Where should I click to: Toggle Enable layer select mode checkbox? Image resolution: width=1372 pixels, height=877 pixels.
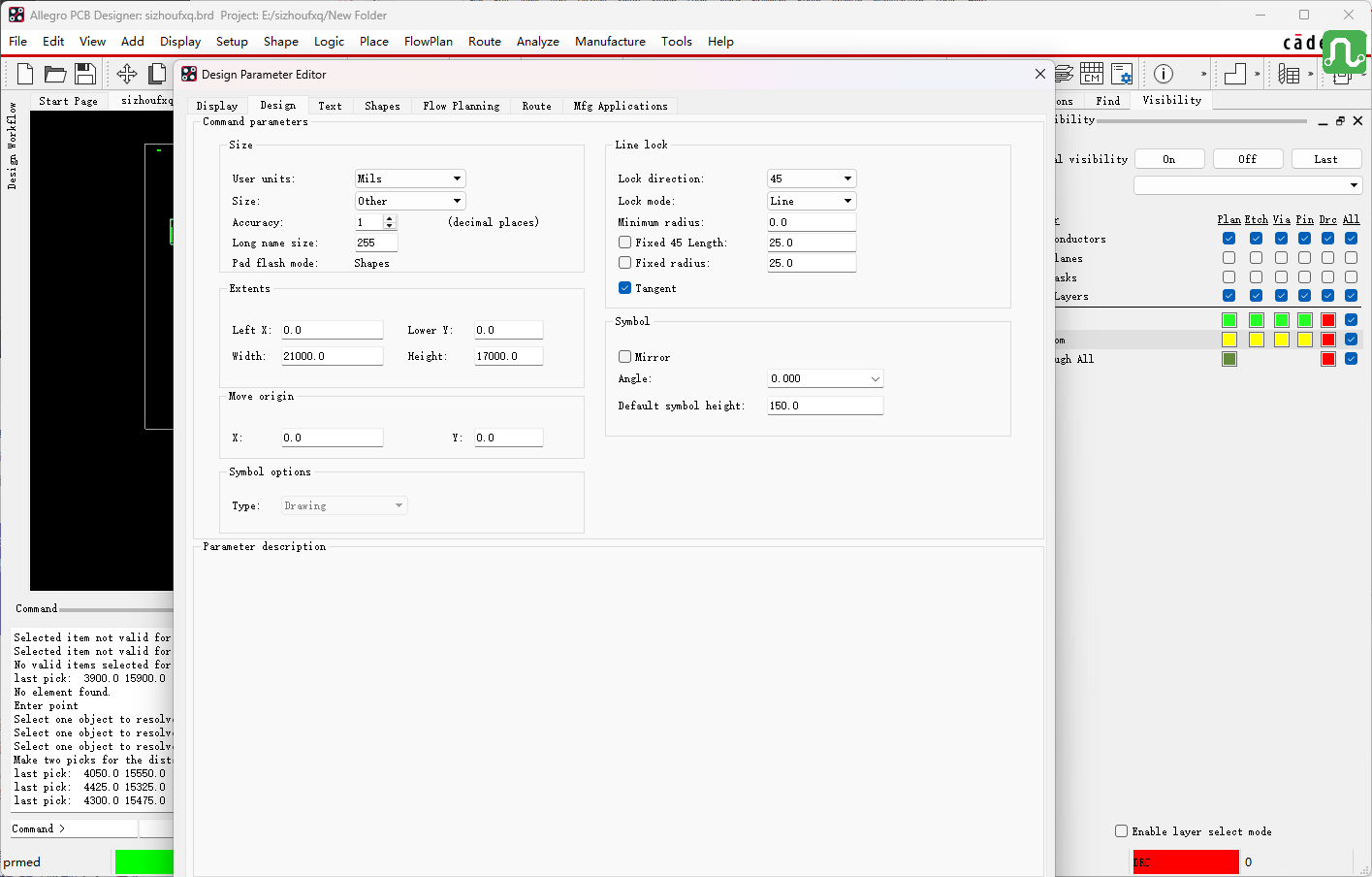[x=1121, y=831]
